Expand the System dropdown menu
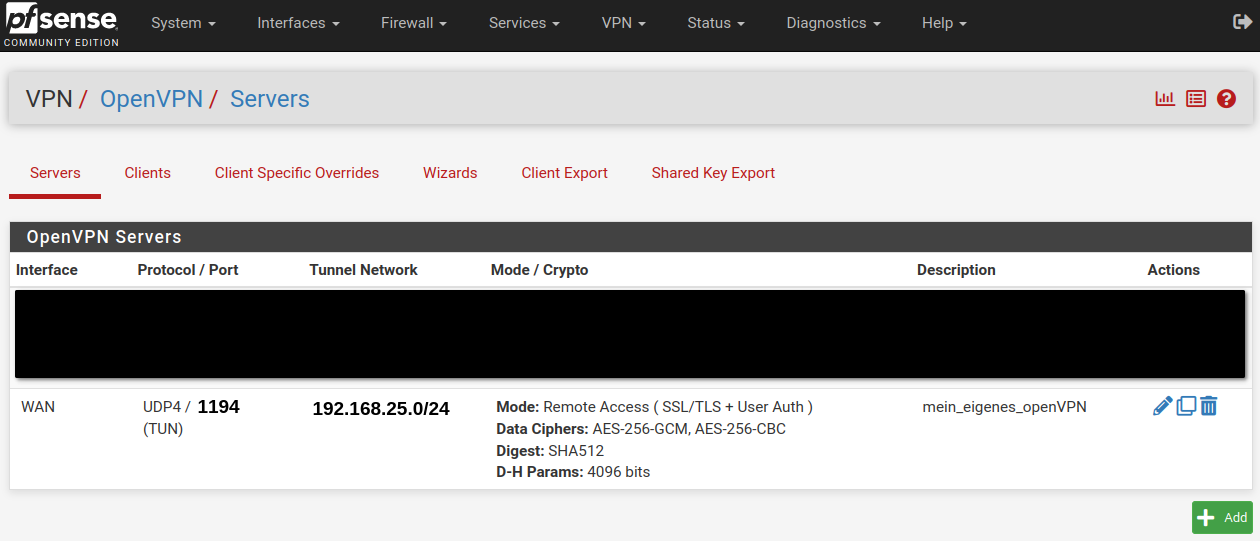Image resolution: width=1260 pixels, height=541 pixels. 183,23
